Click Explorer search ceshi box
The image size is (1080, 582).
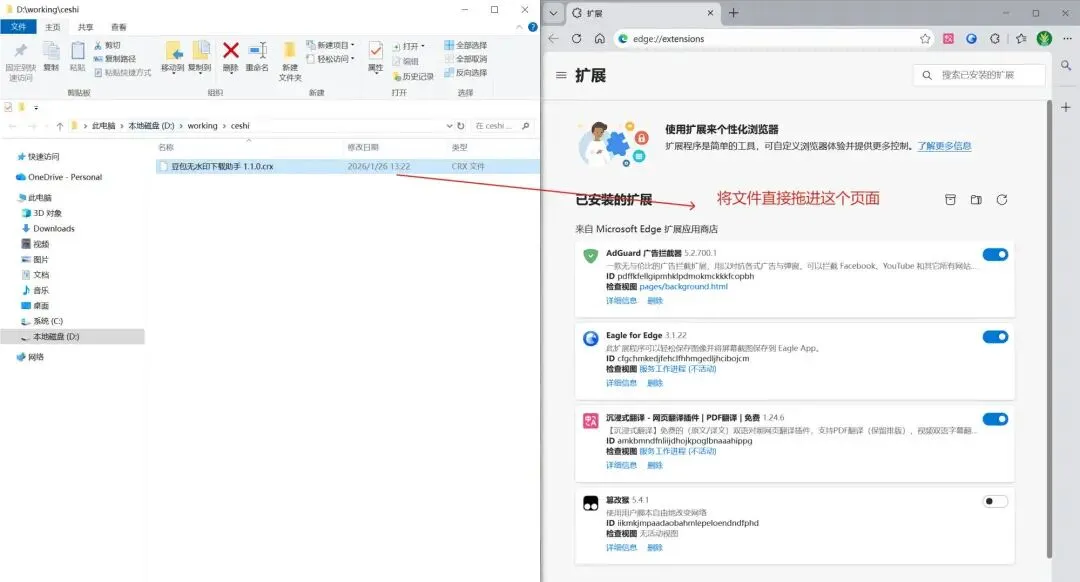click(501, 126)
